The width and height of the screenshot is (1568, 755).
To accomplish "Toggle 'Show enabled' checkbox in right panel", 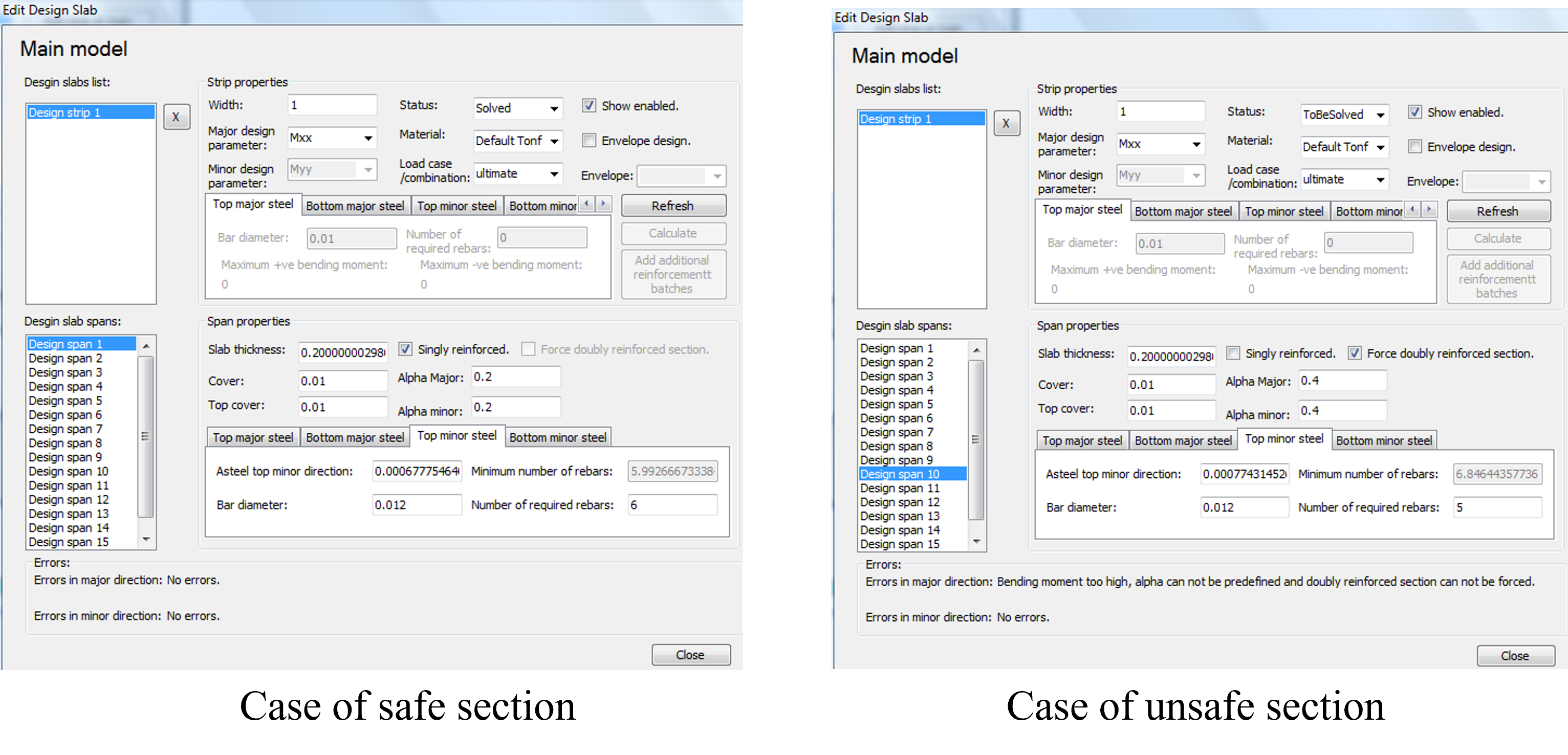I will click(1418, 112).
